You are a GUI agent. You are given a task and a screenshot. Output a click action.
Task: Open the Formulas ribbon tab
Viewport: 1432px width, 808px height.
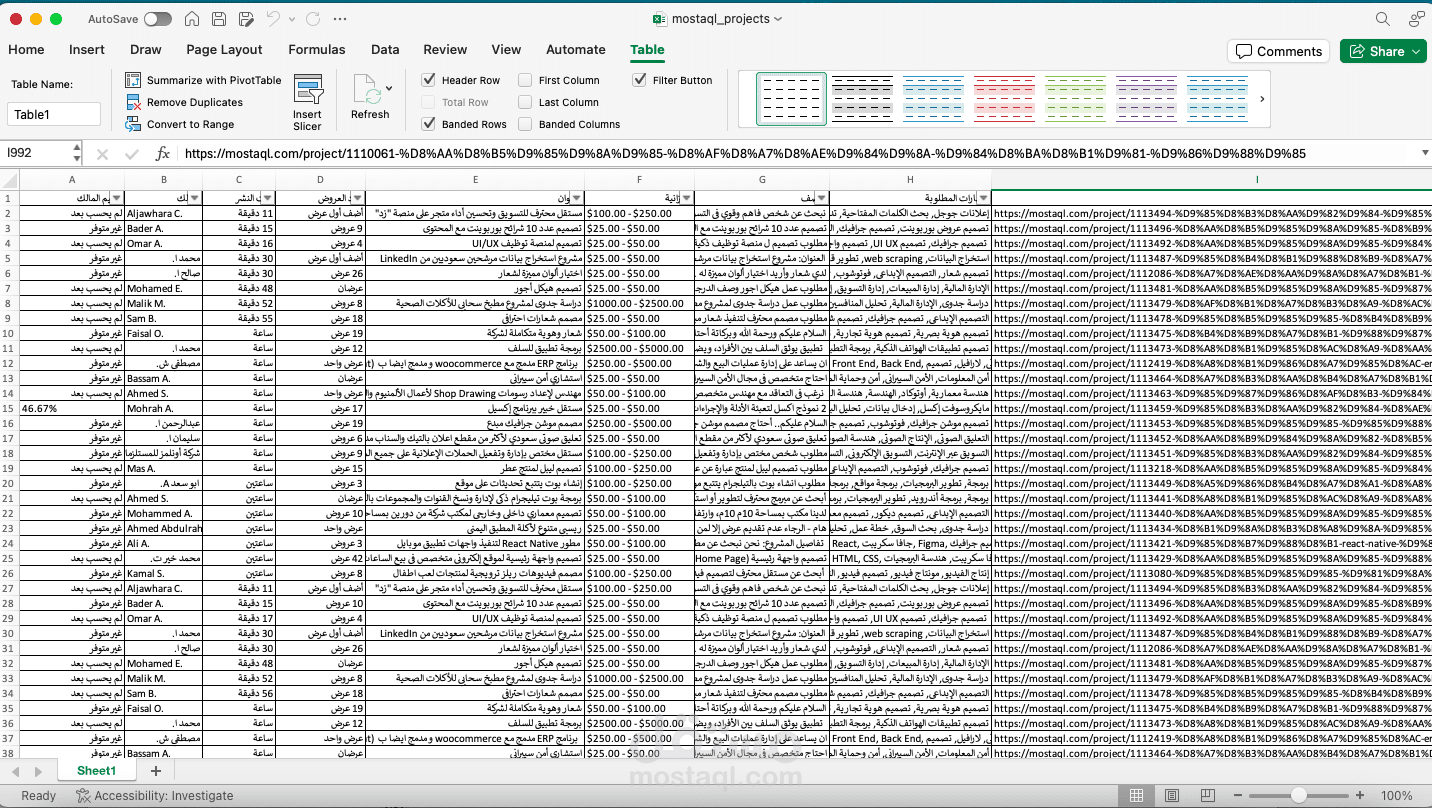point(317,49)
